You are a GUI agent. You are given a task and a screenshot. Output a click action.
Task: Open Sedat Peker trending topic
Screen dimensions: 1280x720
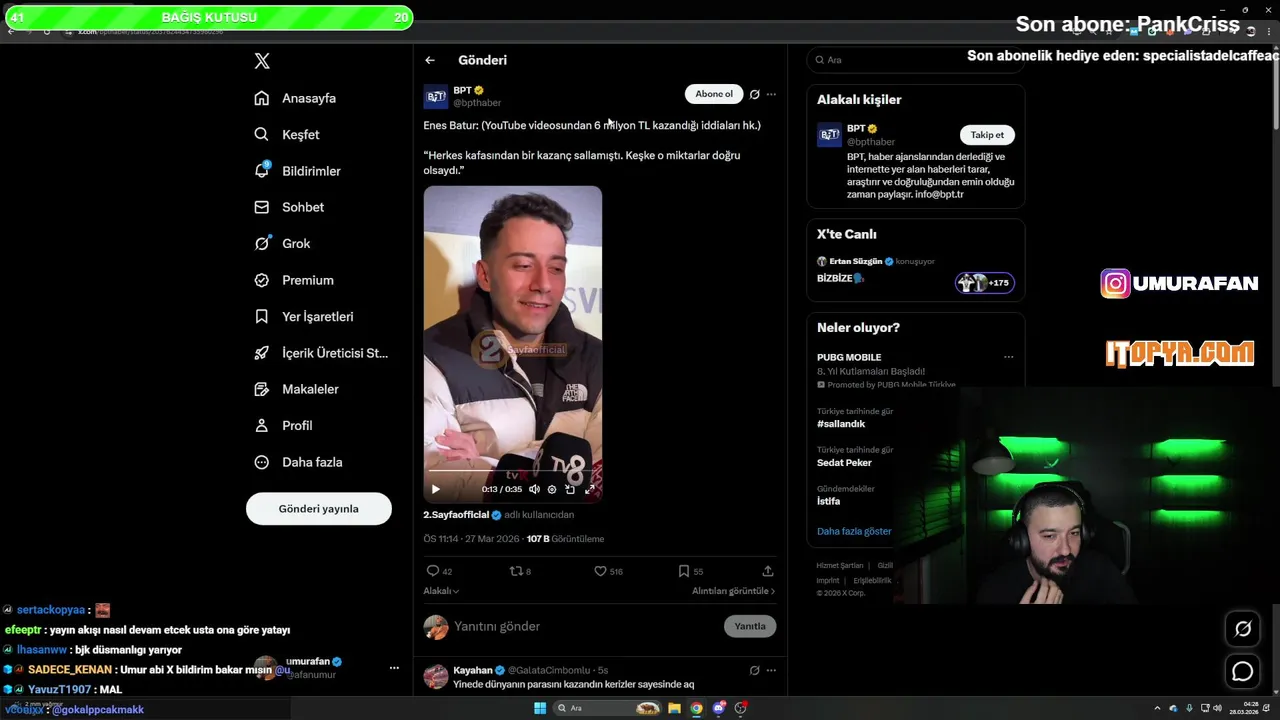pos(844,462)
